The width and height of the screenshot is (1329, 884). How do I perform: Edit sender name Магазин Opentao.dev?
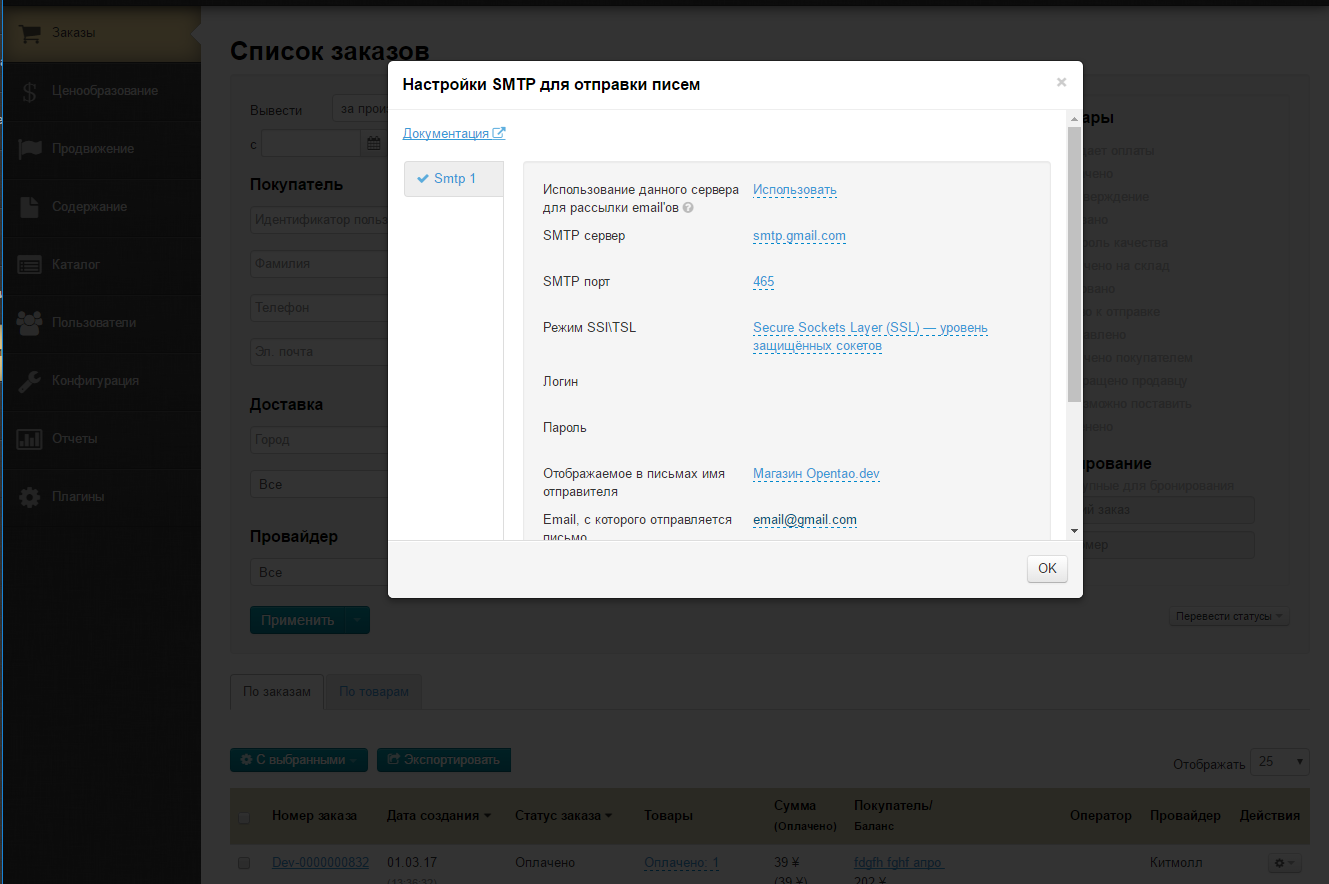[816, 474]
